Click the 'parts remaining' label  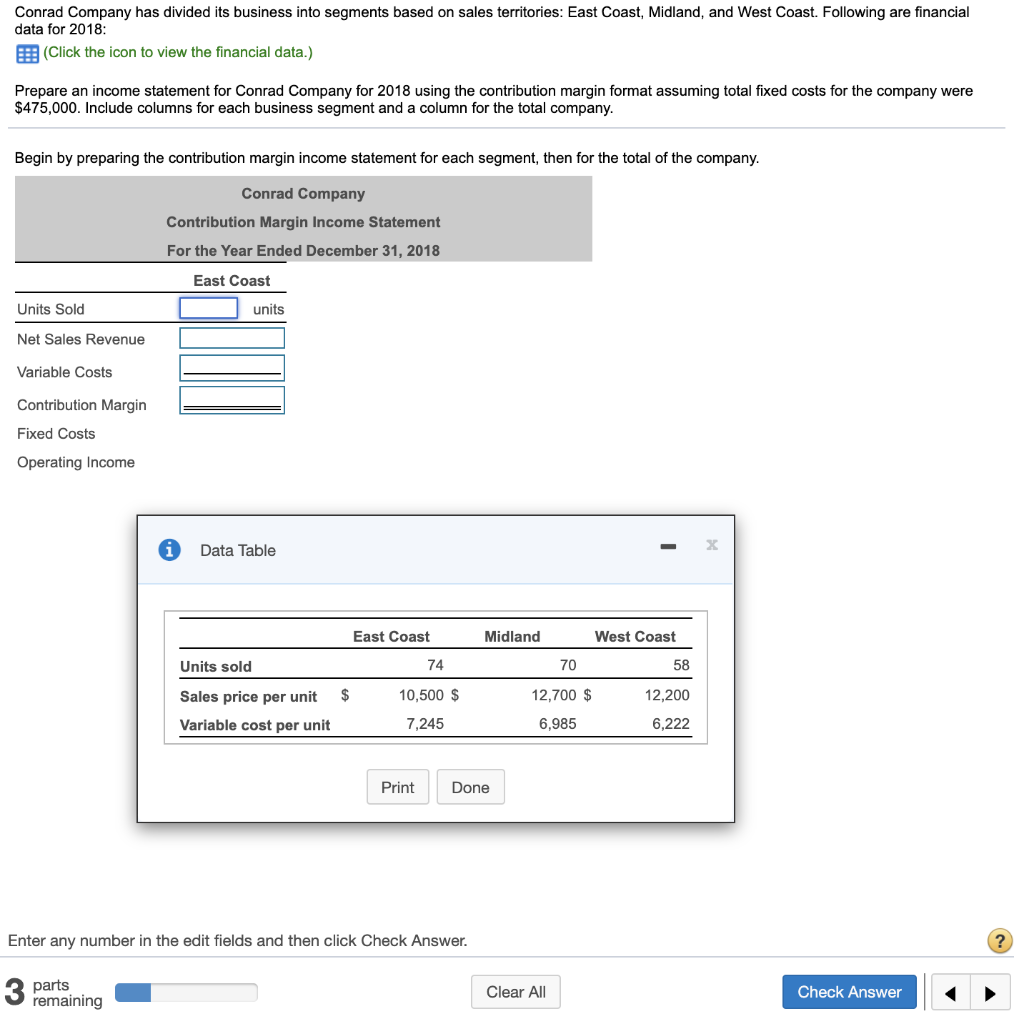pos(67,993)
